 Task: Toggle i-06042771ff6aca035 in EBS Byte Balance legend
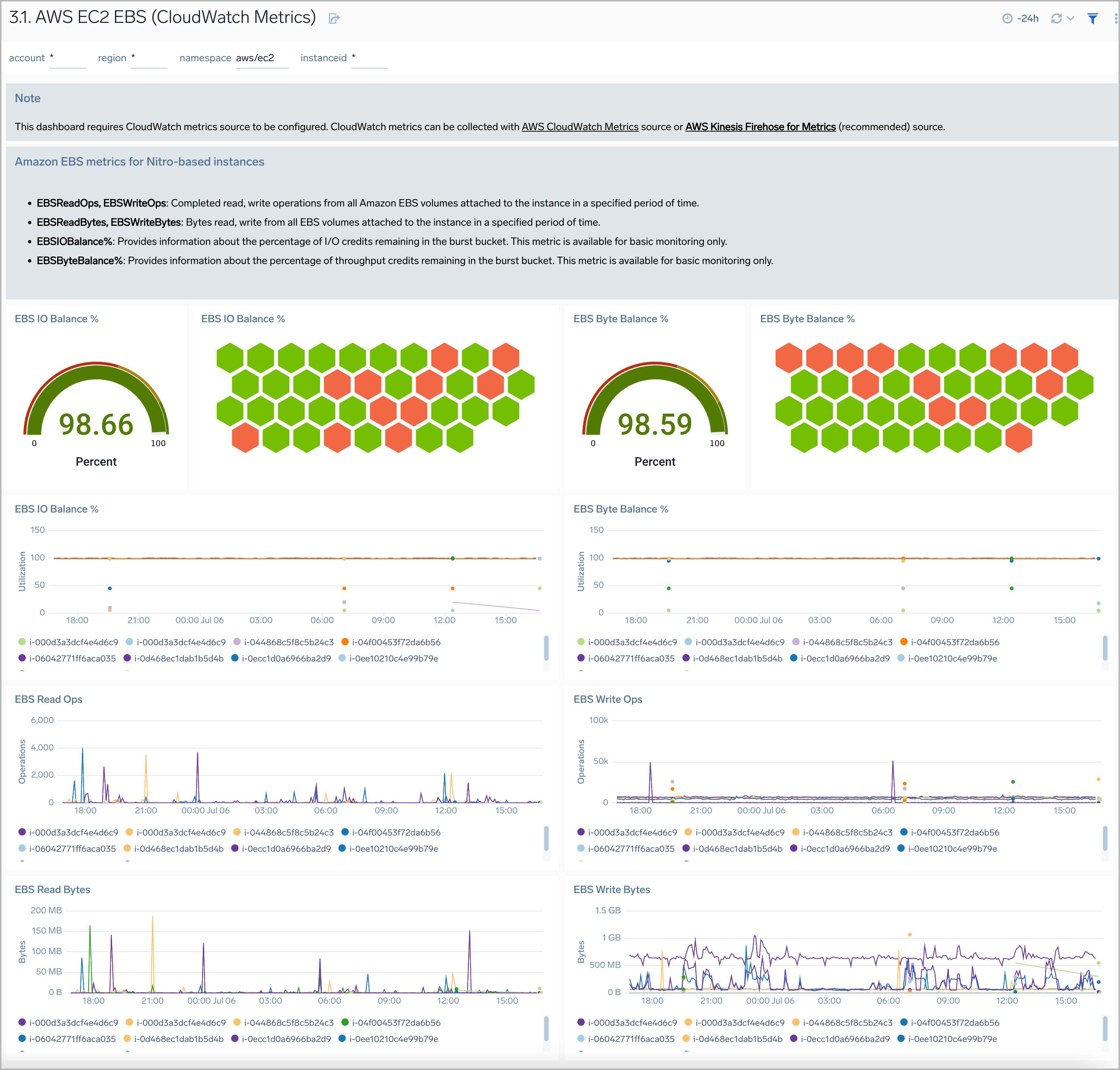coord(626,658)
